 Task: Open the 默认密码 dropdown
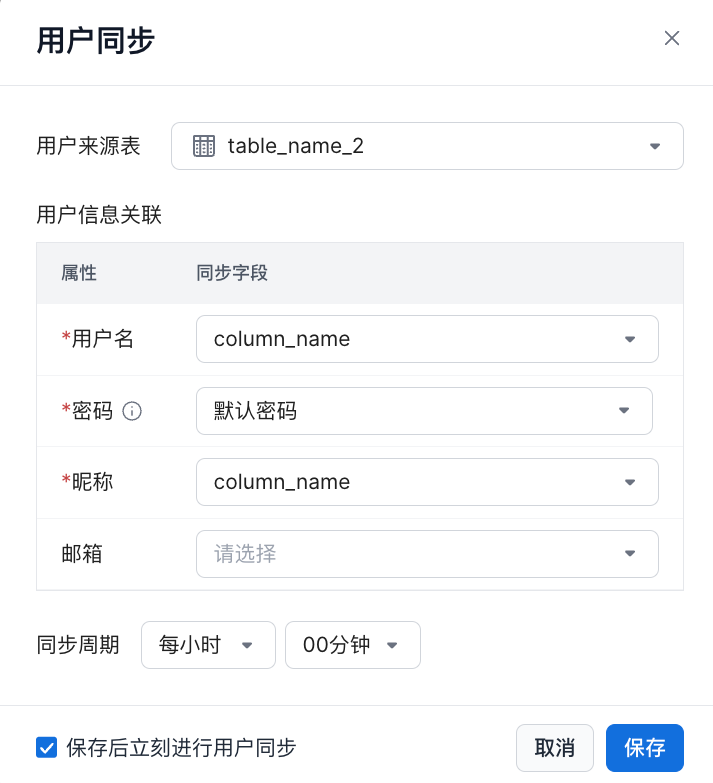point(424,411)
